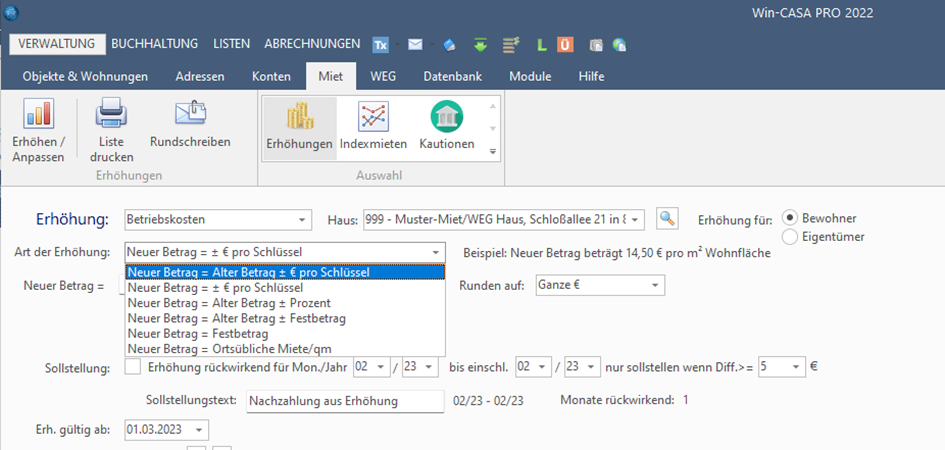Image resolution: width=945 pixels, height=450 pixels.
Task: Click the Monate rückwirkend: 1 text
Action: [624, 399]
